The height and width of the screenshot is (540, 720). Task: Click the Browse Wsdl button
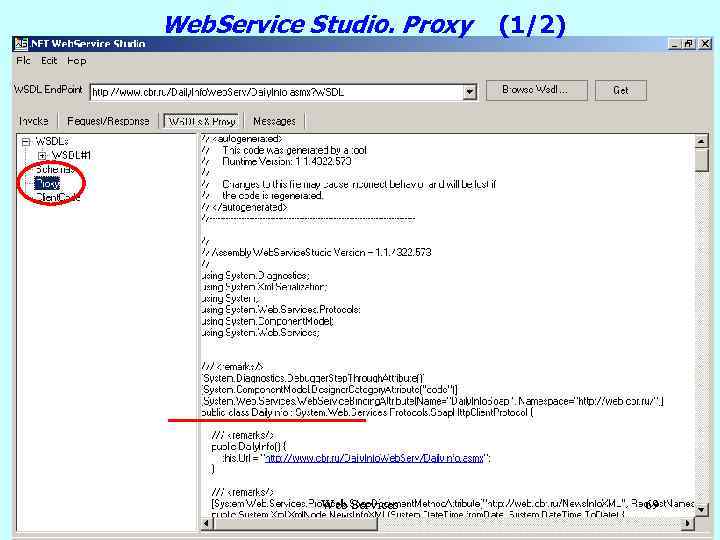[536, 90]
